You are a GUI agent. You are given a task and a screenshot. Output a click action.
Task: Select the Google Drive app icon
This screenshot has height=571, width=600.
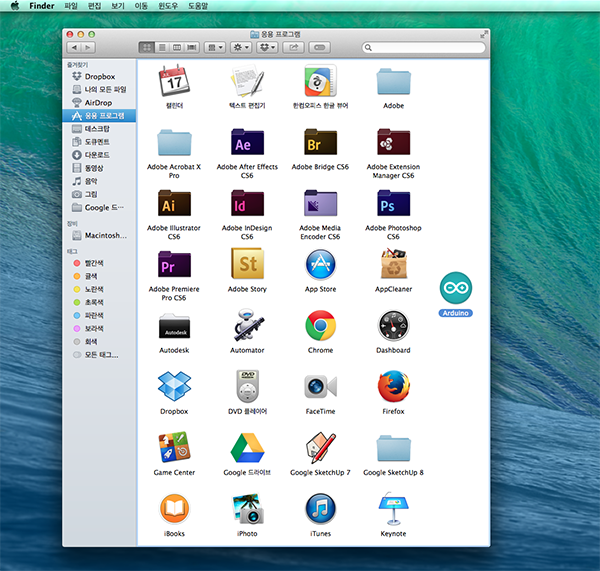pyautogui.click(x=247, y=447)
